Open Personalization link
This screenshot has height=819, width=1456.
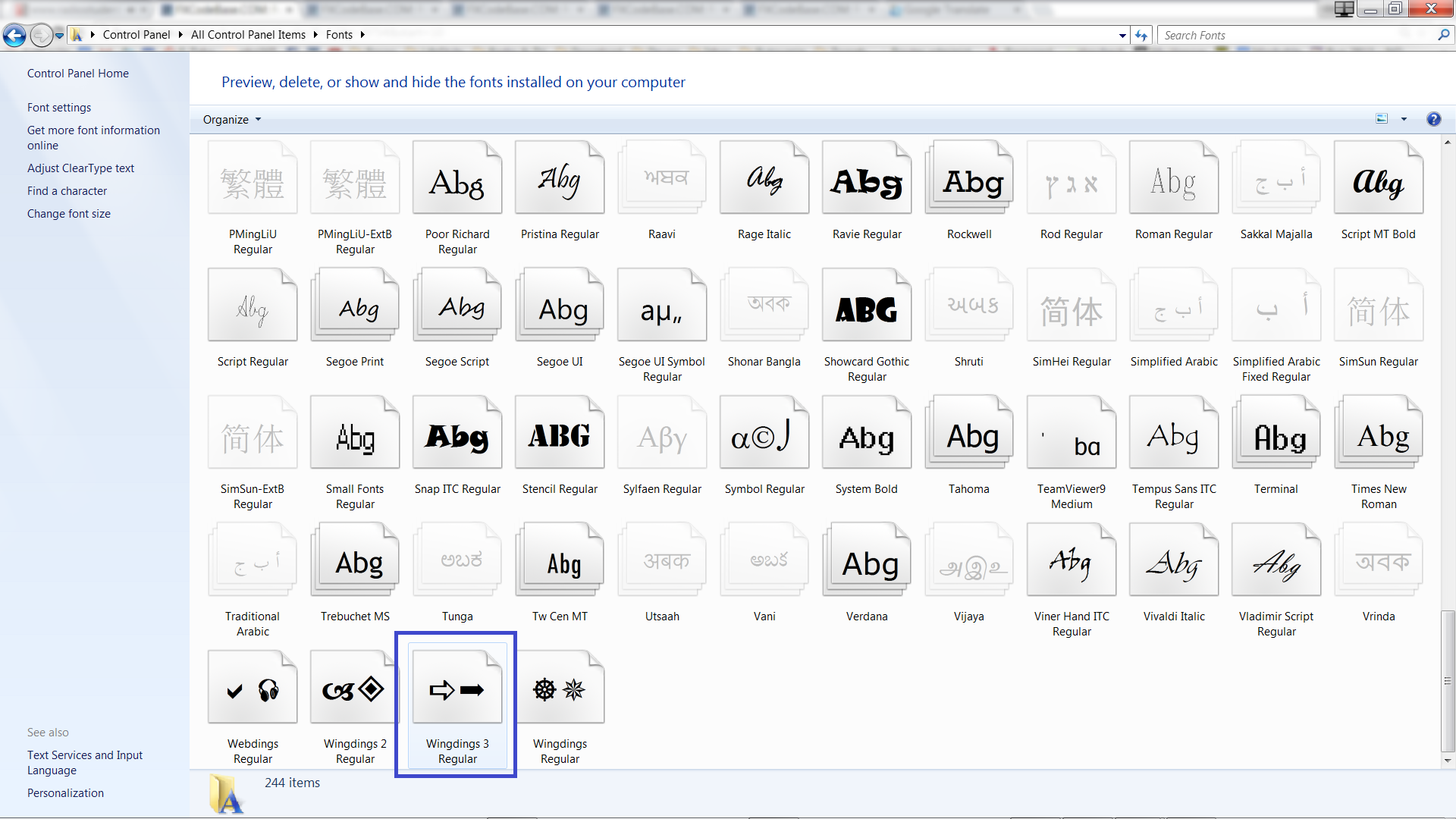coord(65,793)
